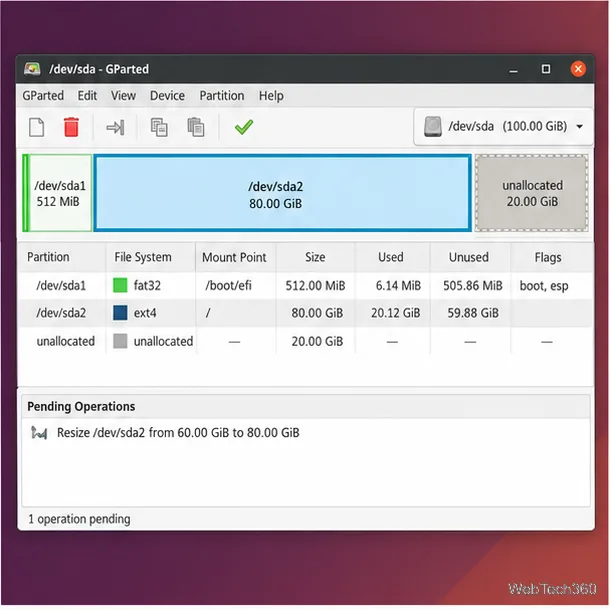Open the View menu

click(x=123, y=96)
